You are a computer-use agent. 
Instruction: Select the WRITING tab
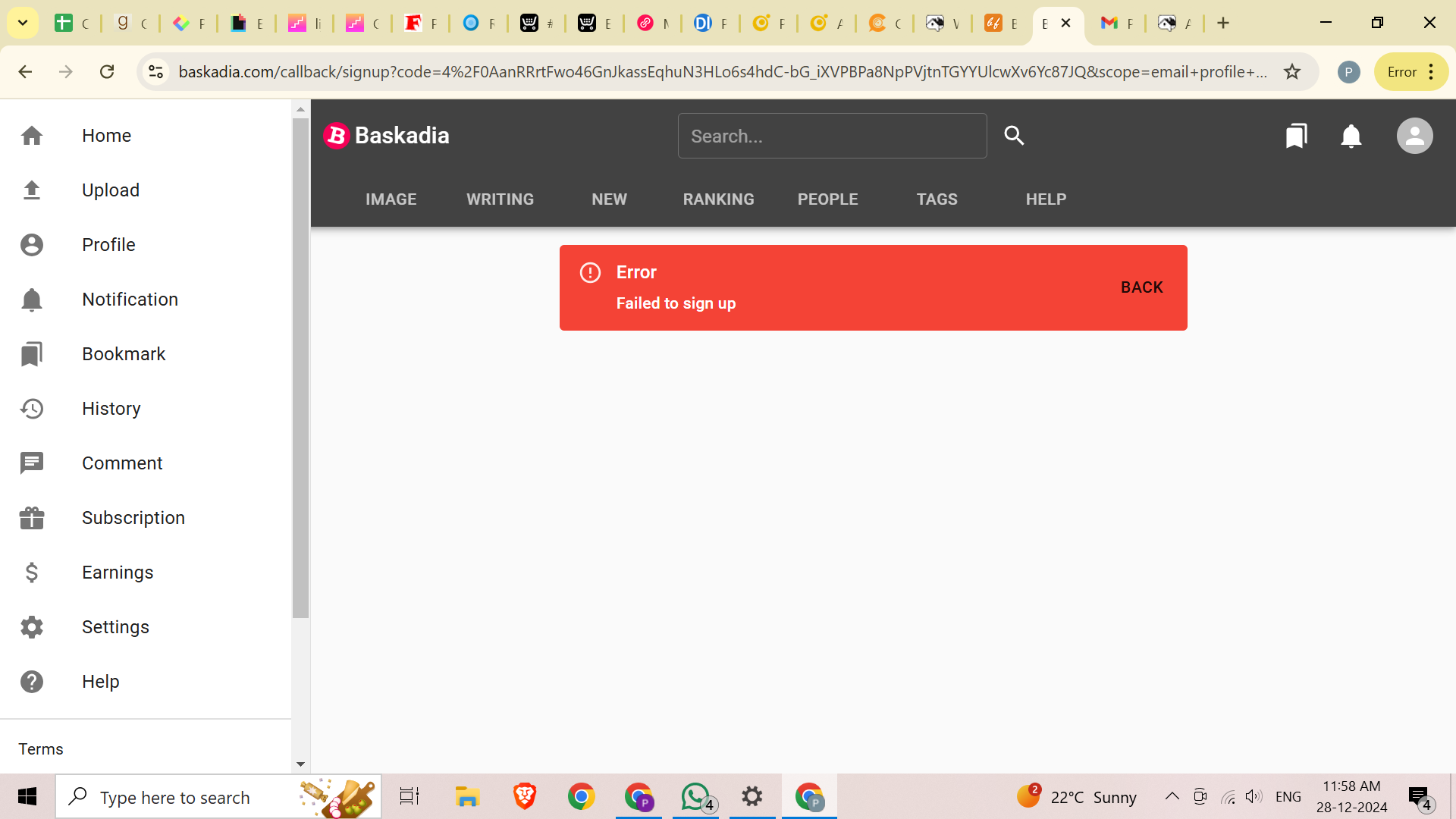(500, 199)
